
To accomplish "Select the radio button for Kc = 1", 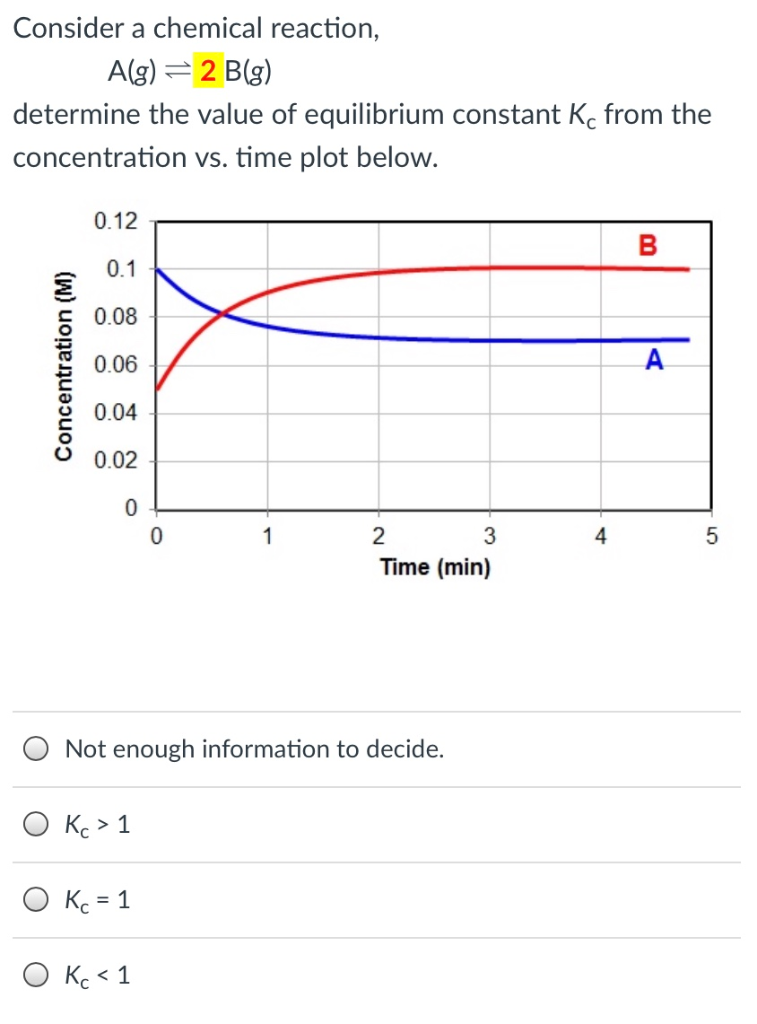I will [34, 899].
